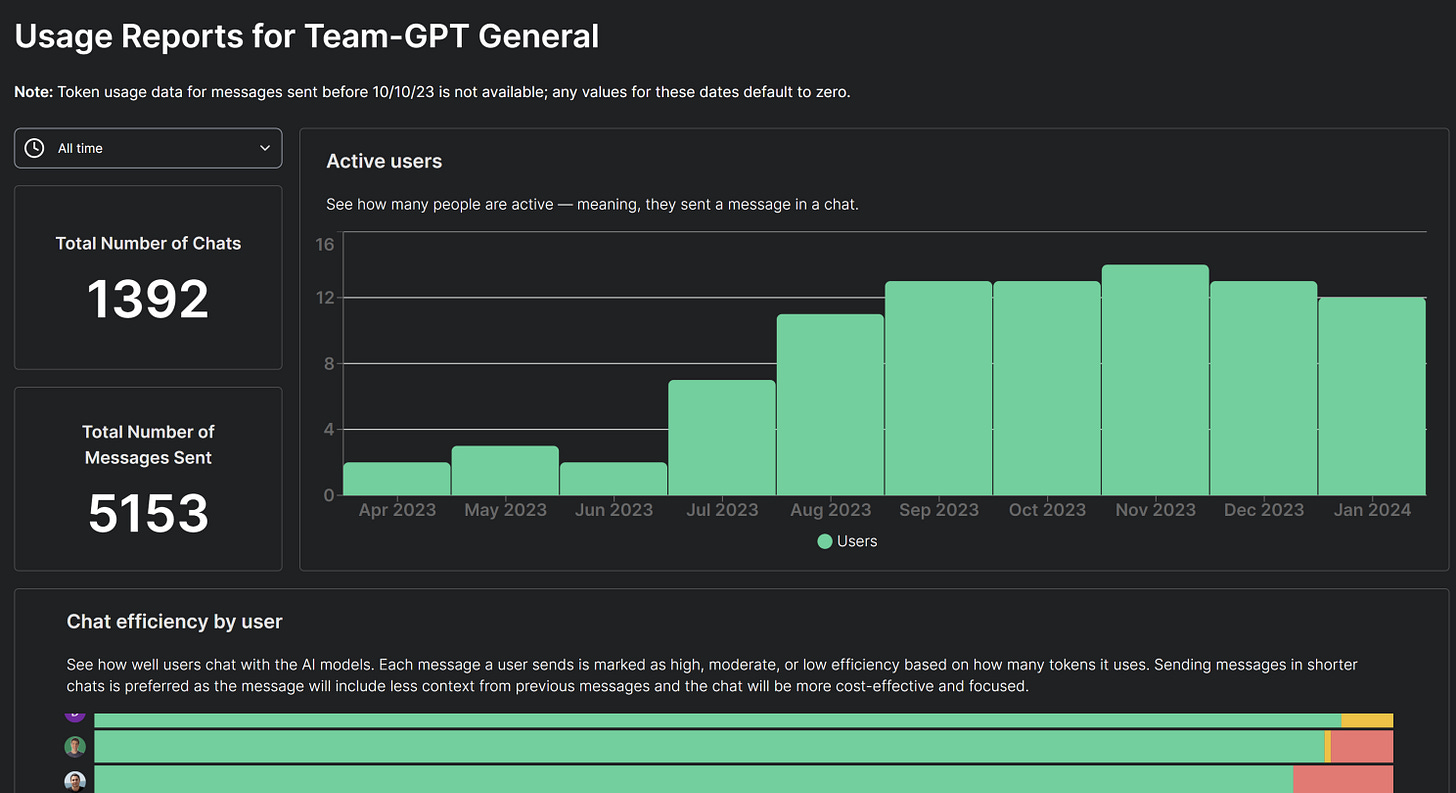Click the chevron arrow of the All time selector
Image resolution: width=1456 pixels, height=793 pixels.
[265, 148]
